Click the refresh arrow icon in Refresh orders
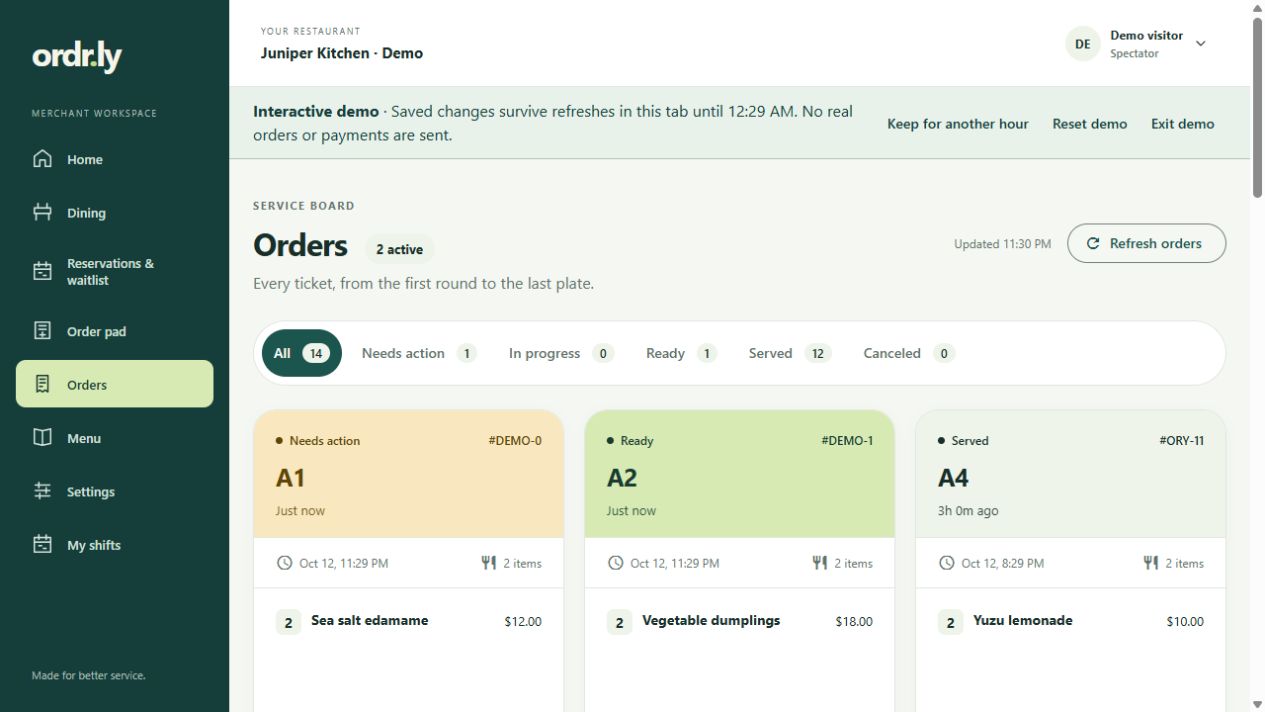 (1093, 243)
